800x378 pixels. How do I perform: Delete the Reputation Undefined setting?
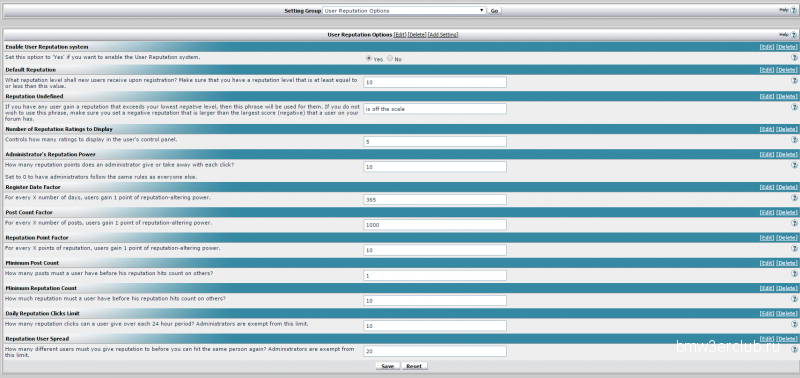pos(786,96)
